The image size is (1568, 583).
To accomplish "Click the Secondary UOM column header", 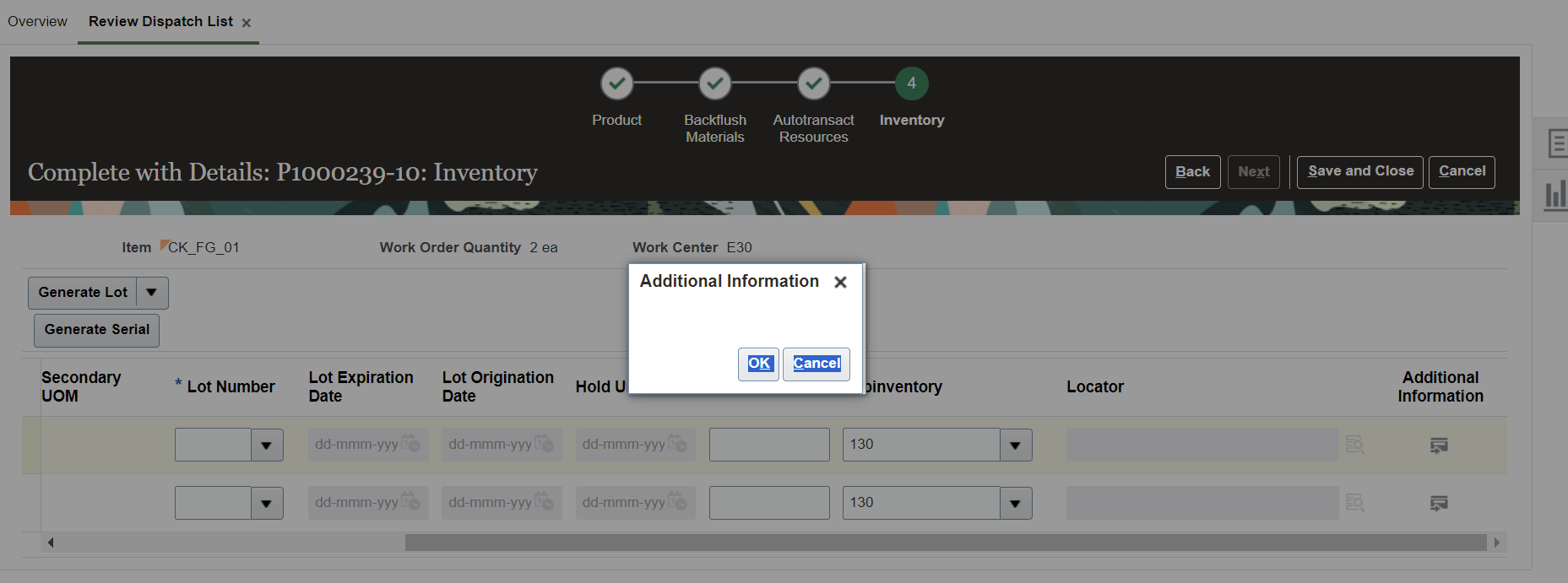I will (x=81, y=387).
